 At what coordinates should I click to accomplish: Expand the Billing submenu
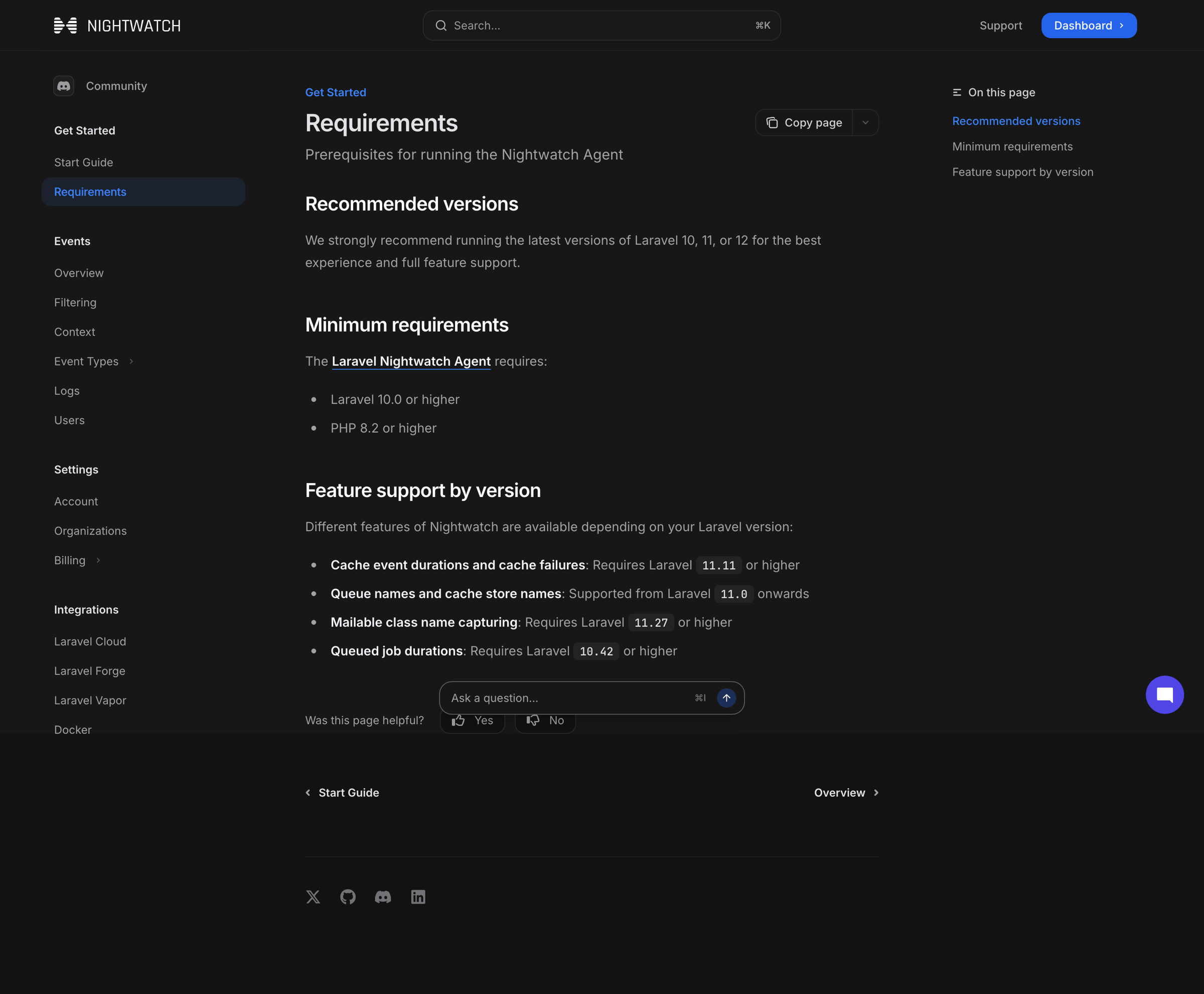point(98,560)
